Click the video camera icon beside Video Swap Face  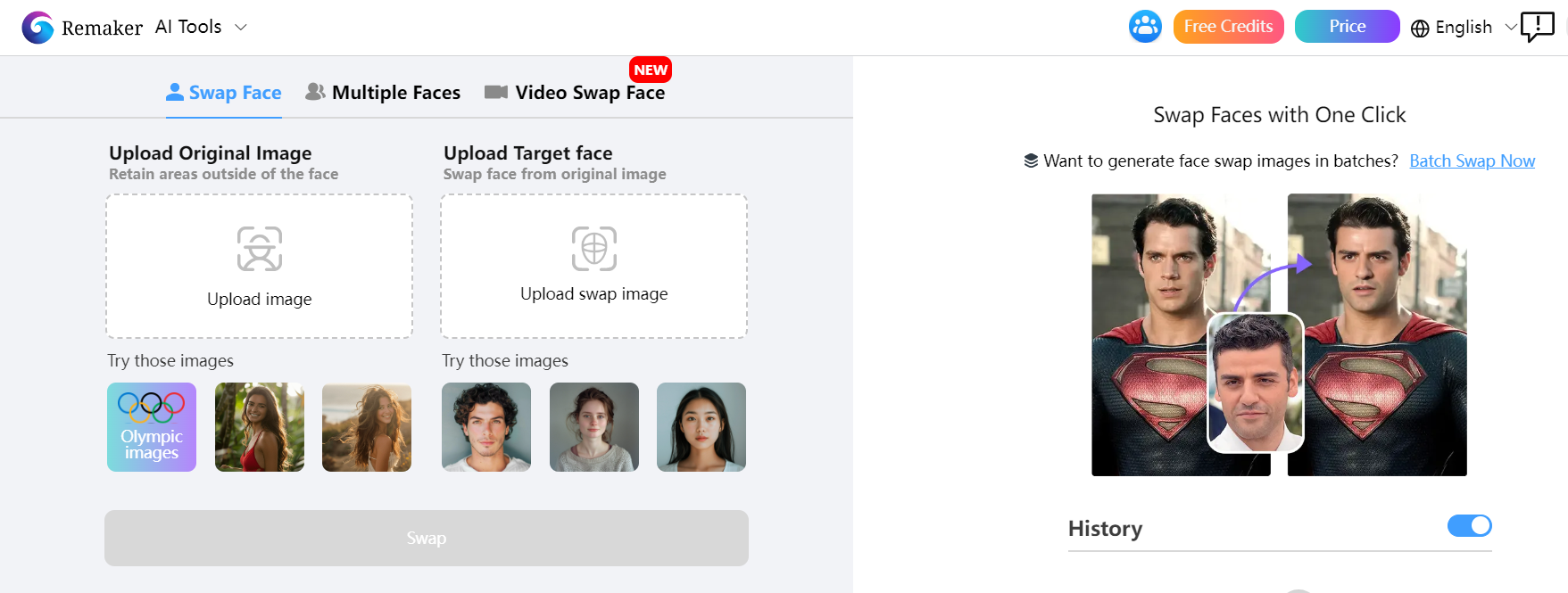tap(496, 92)
